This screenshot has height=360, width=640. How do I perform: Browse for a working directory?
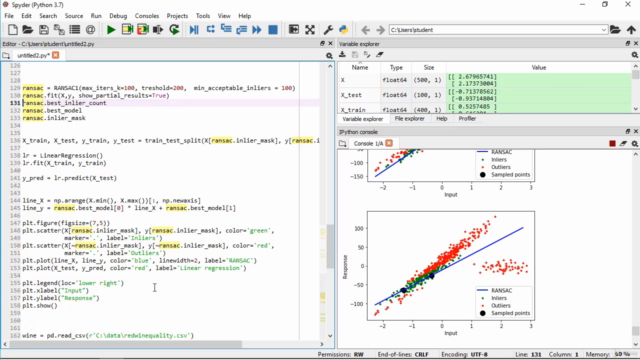[x=615, y=30]
